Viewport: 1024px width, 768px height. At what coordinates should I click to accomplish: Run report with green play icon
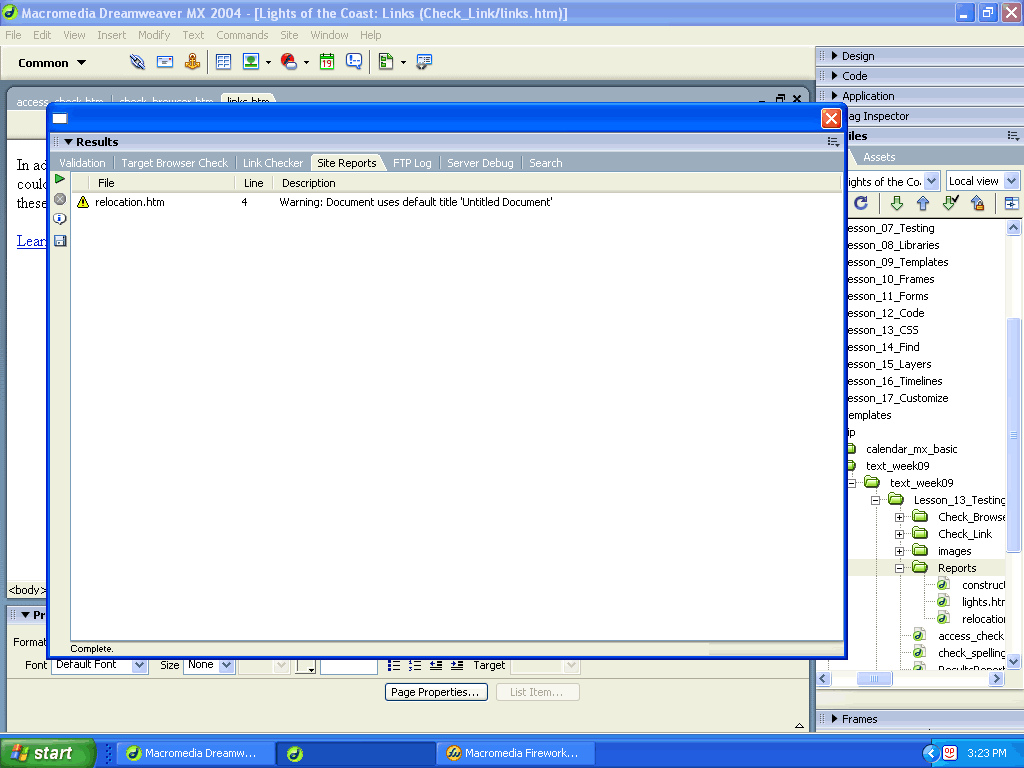pos(60,179)
